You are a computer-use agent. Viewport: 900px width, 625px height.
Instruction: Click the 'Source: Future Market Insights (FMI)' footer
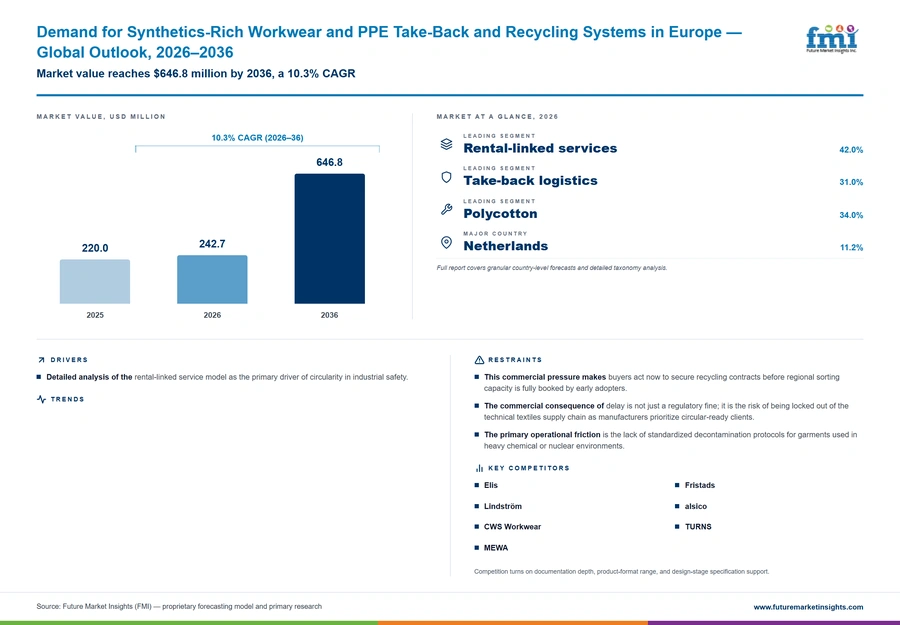pos(179,607)
